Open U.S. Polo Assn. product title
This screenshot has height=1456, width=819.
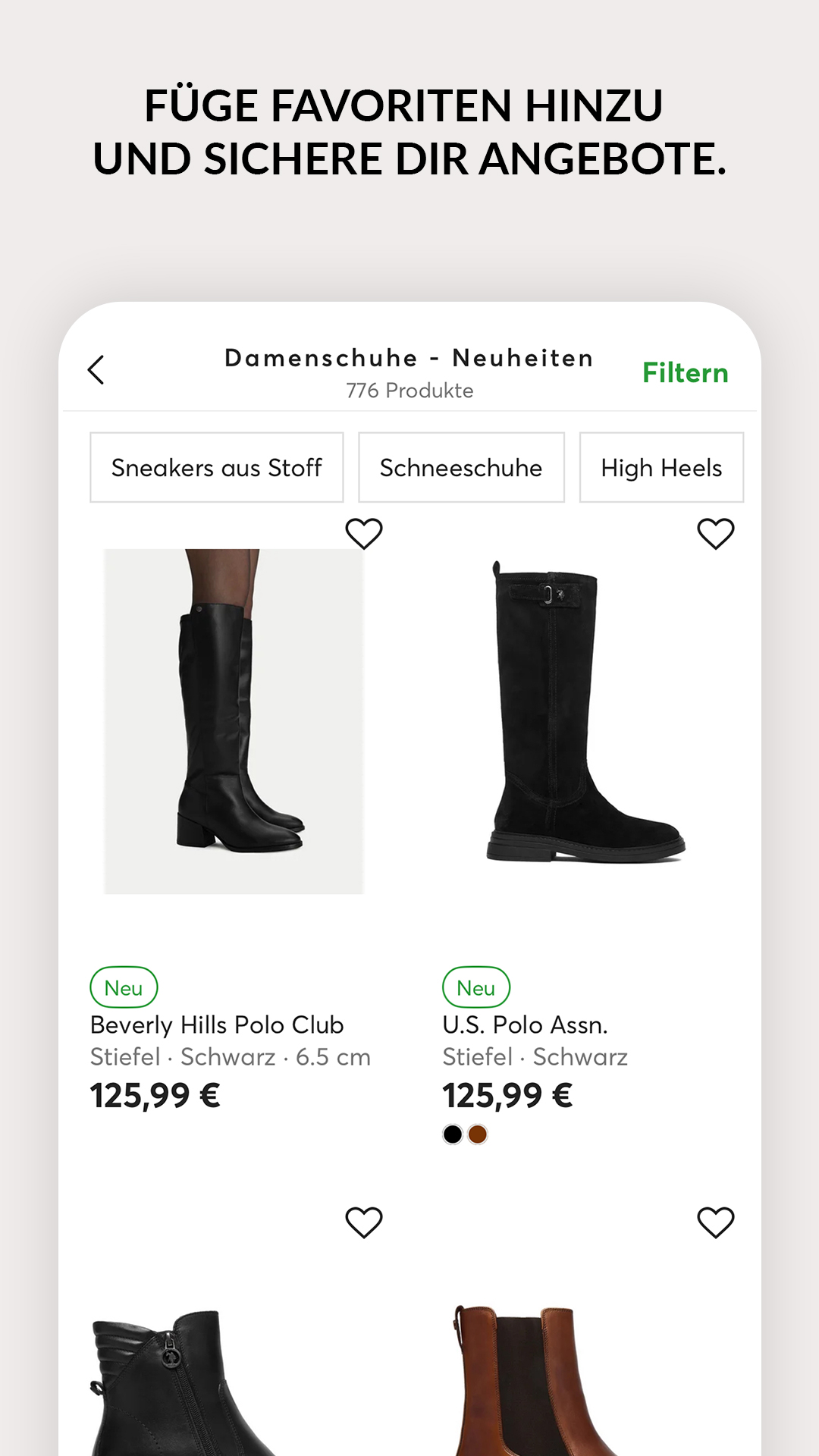(525, 1025)
